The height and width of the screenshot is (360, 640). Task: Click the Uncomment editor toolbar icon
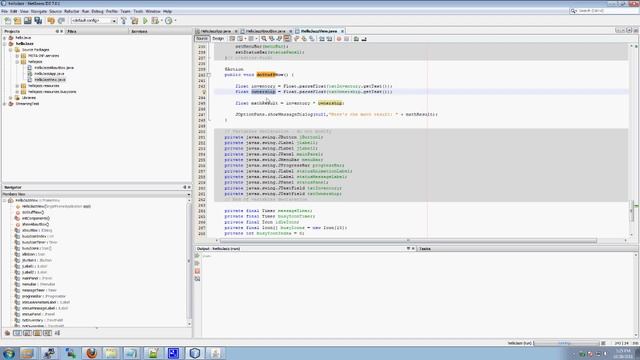click(364, 39)
